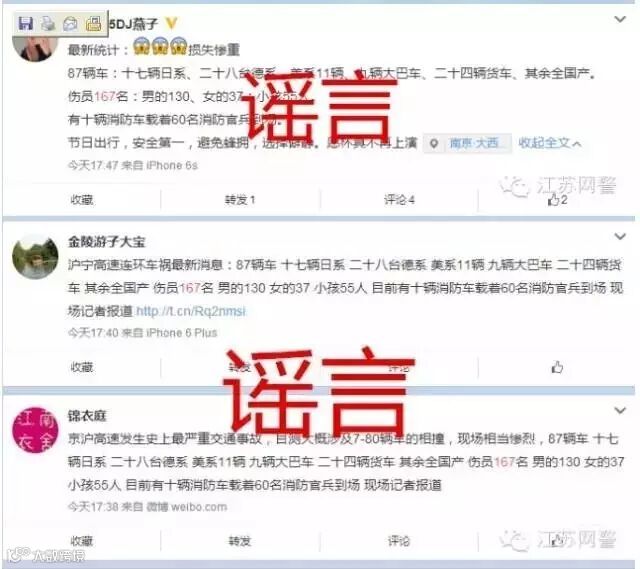Click the email envelope icon in toolbar

pyautogui.click(x=71, y=24)
